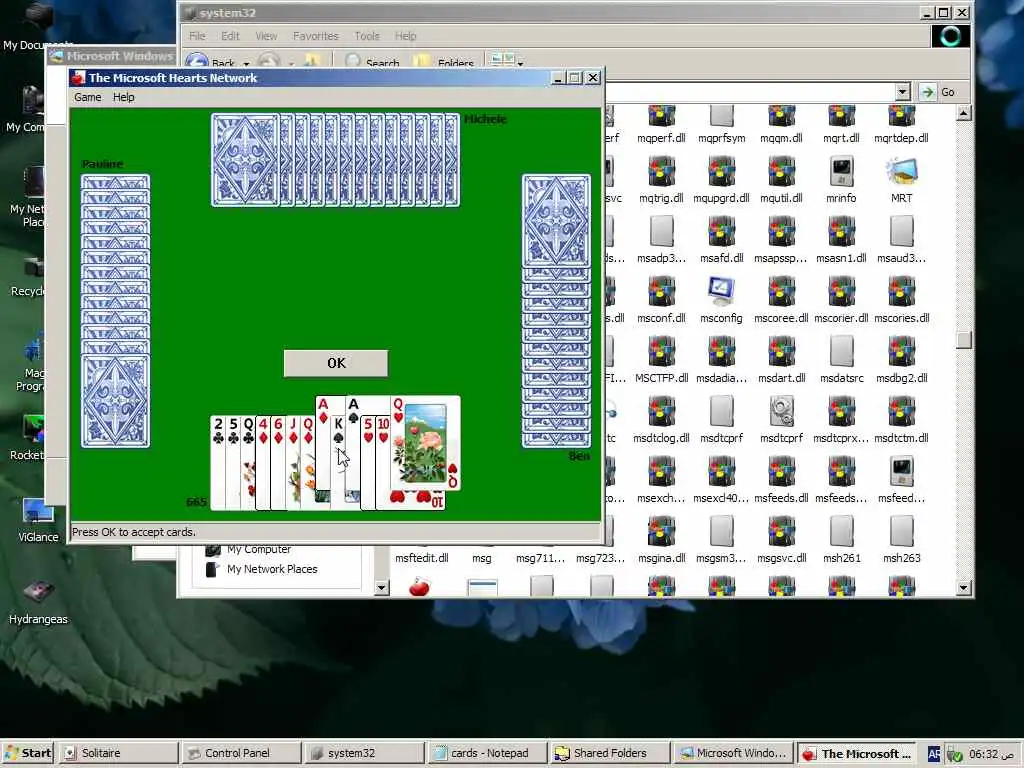Click OK to accept the passed cards
Image resolution: width=1024 pixels, height=768 pixels.
336,363
